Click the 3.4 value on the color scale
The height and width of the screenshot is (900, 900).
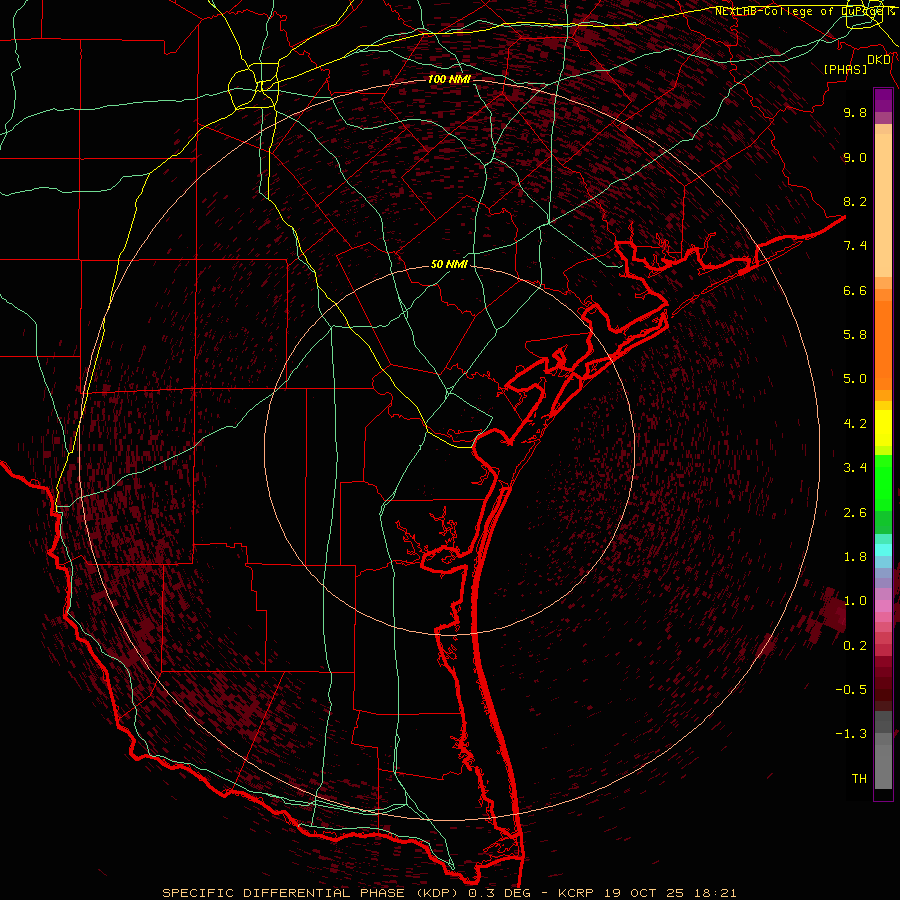(855, 468)
